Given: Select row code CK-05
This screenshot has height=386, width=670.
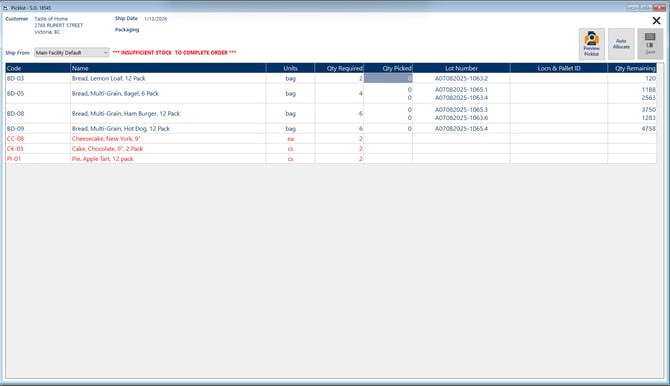Looking at the screenshot, I should coord(15,149).
